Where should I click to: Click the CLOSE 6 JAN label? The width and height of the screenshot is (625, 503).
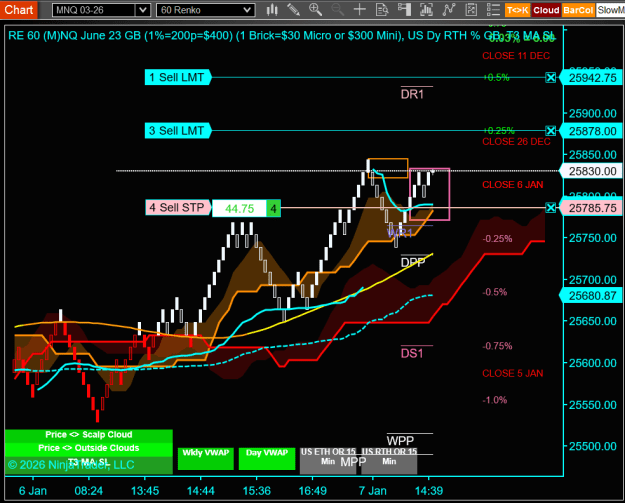pos(513,185)
